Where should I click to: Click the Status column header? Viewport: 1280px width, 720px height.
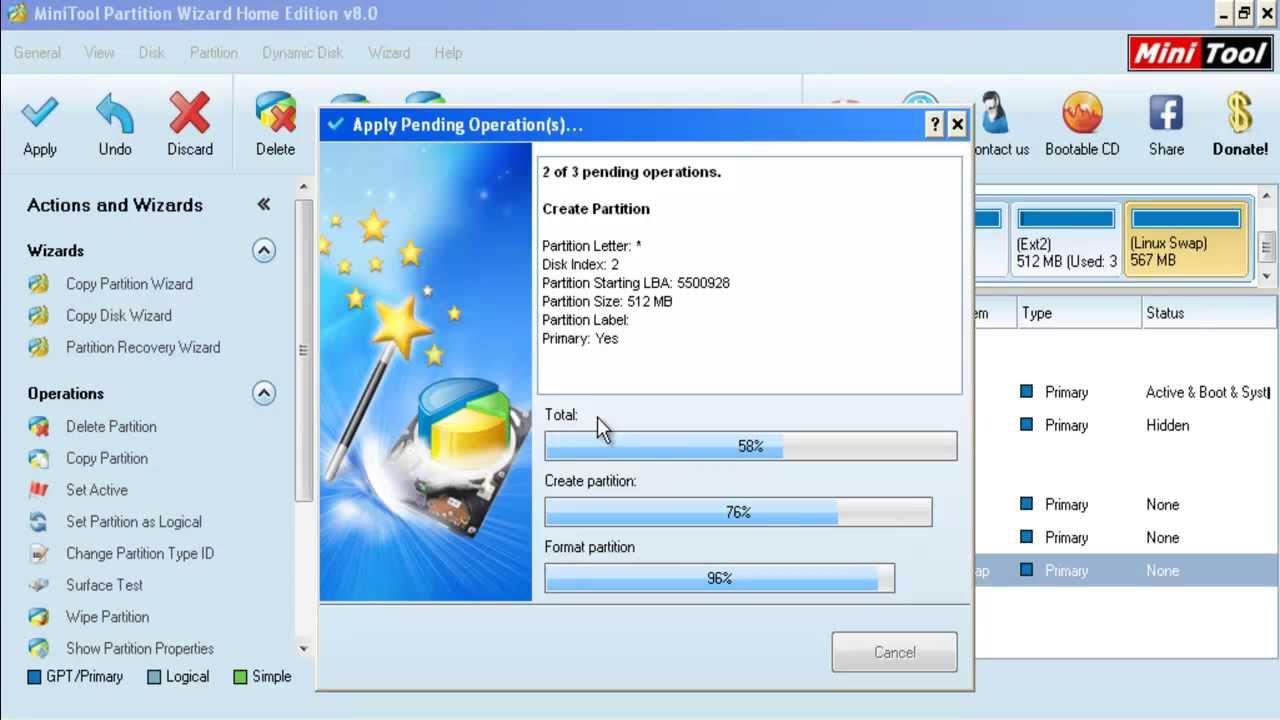point(1210,313)
